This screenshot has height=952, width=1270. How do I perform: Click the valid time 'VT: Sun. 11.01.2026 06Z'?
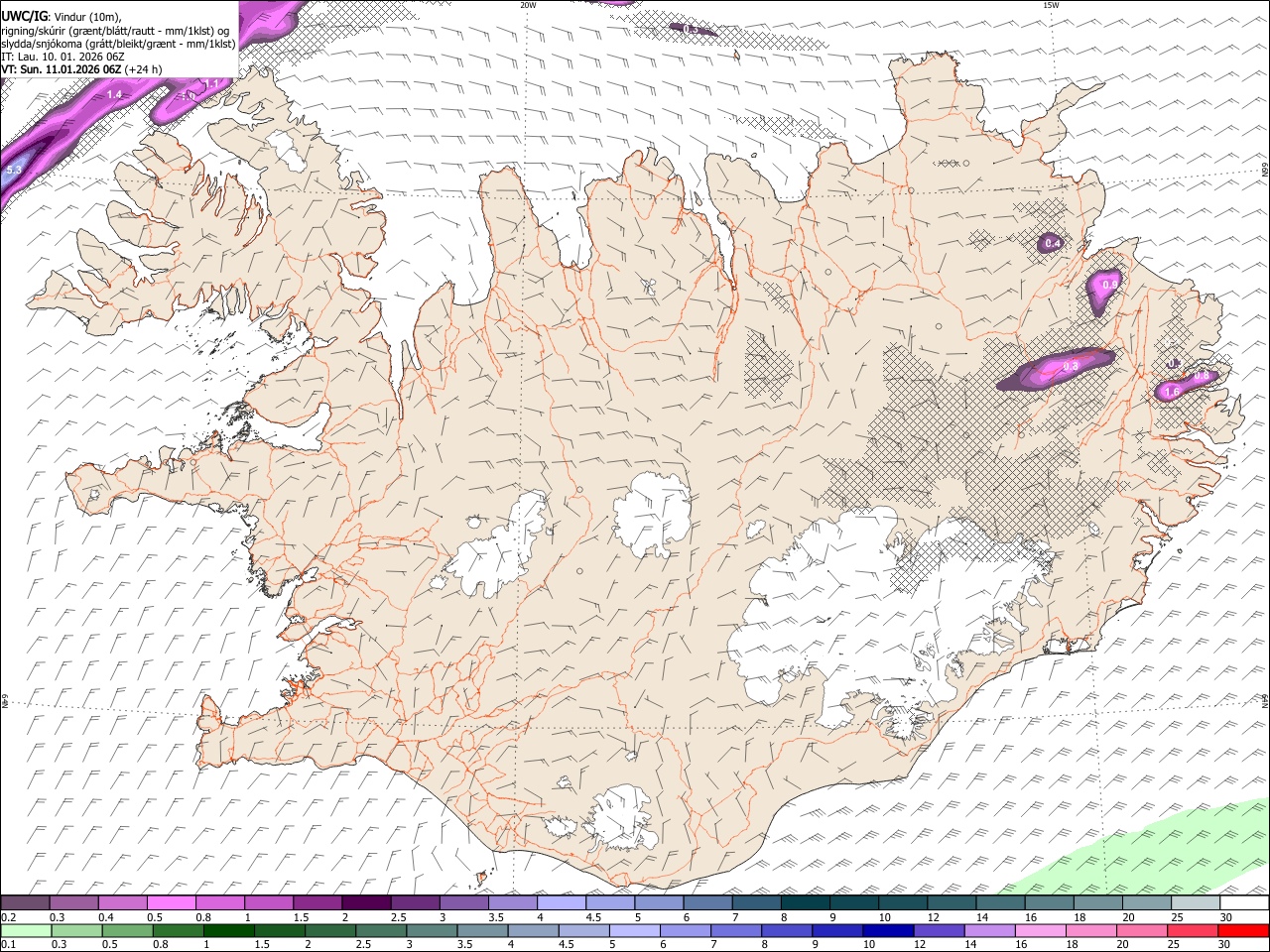tap(62, 69)
